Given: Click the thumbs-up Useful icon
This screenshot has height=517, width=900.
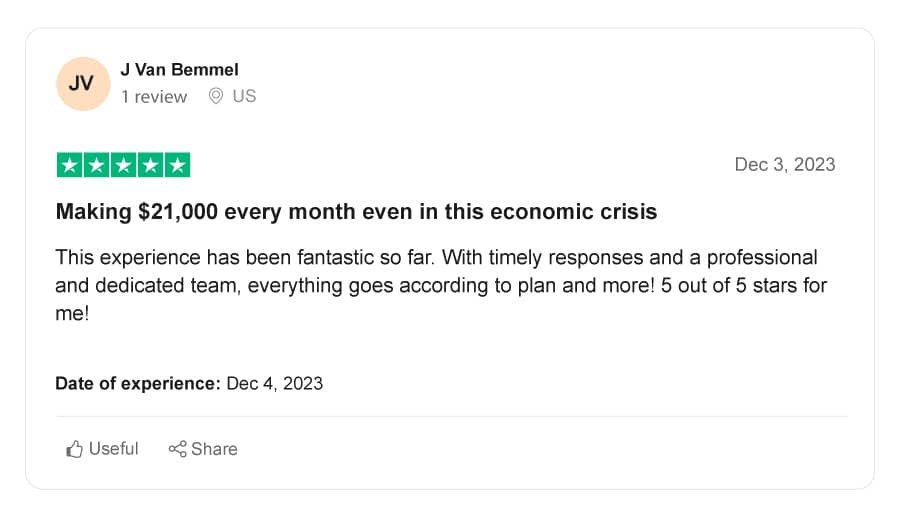Looking at the screenshot, I should point(74,449).
